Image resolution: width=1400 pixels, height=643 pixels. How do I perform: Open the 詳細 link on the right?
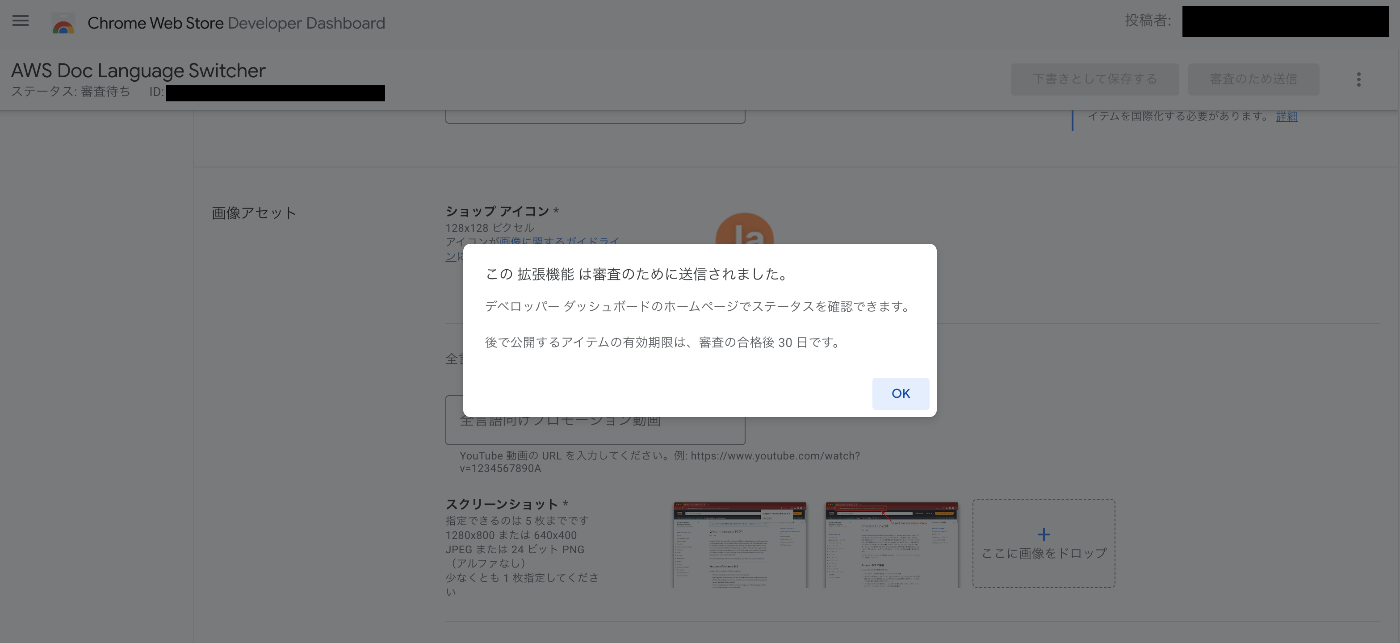[x=1287, y=116]
